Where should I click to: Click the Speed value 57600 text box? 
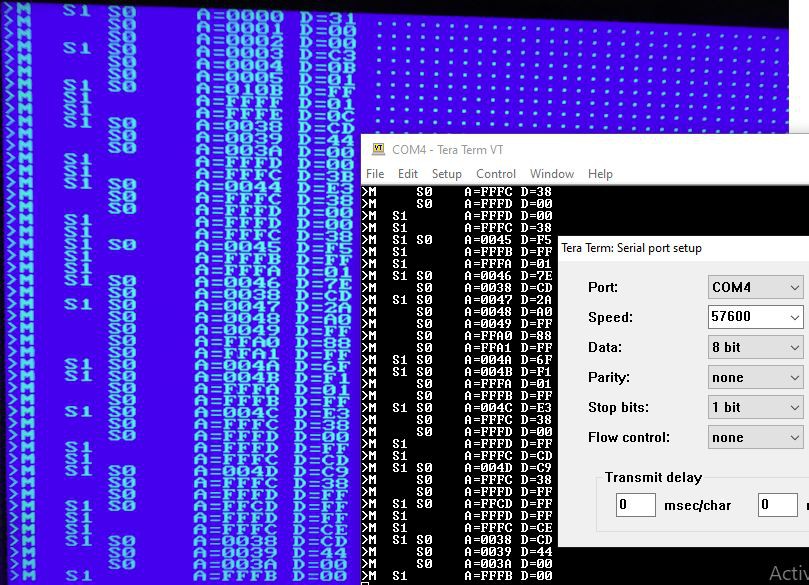point(748,317)
